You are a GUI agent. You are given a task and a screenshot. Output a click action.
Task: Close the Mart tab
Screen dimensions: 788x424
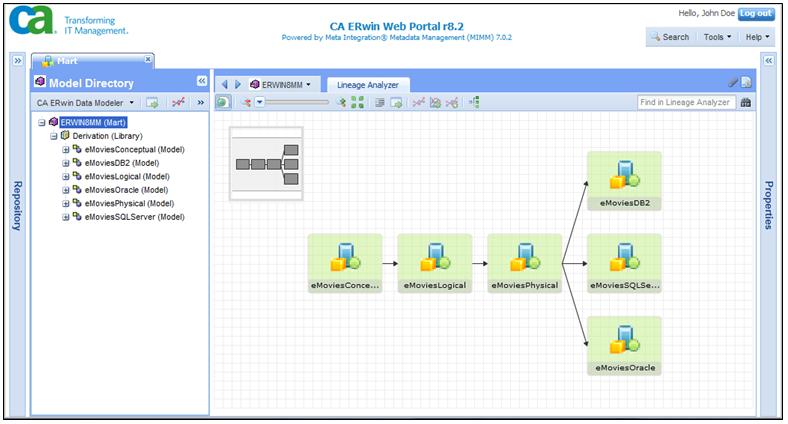[x=148, y=59]
